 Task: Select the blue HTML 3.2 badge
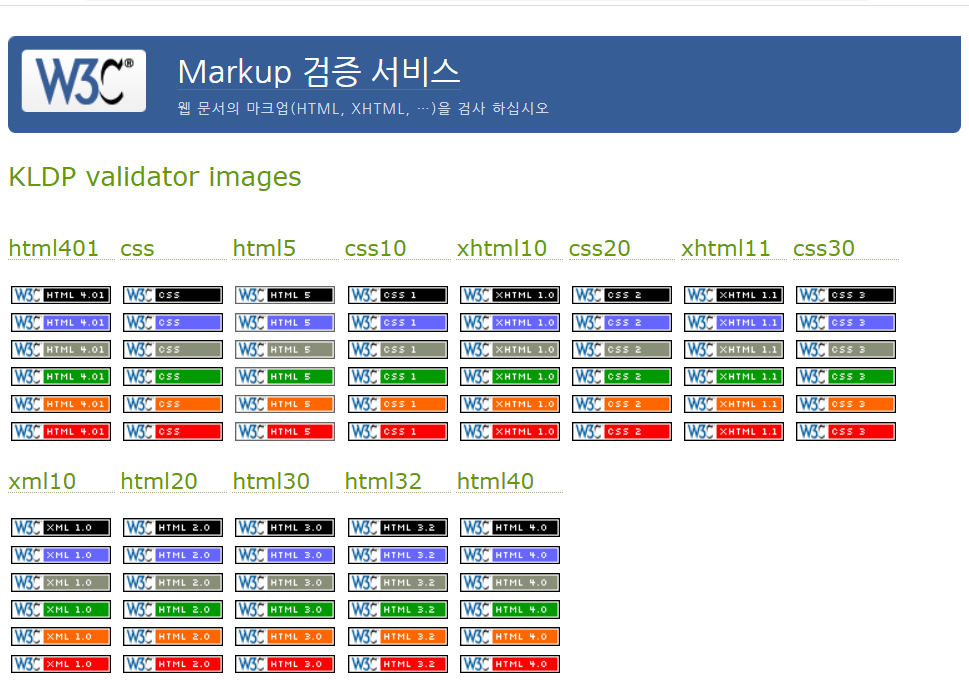[397, 556]
